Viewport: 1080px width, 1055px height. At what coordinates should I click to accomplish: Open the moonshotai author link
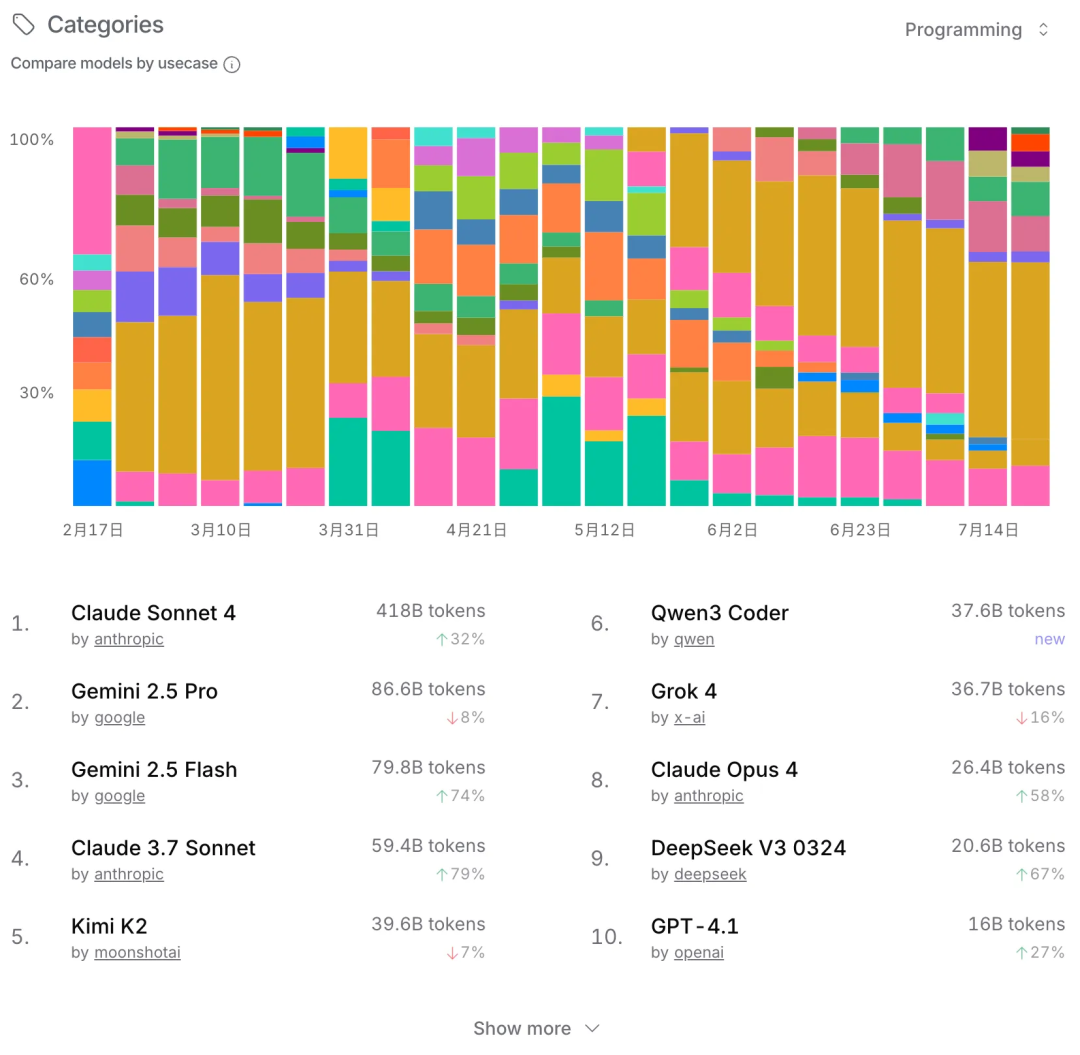(137, 952)
